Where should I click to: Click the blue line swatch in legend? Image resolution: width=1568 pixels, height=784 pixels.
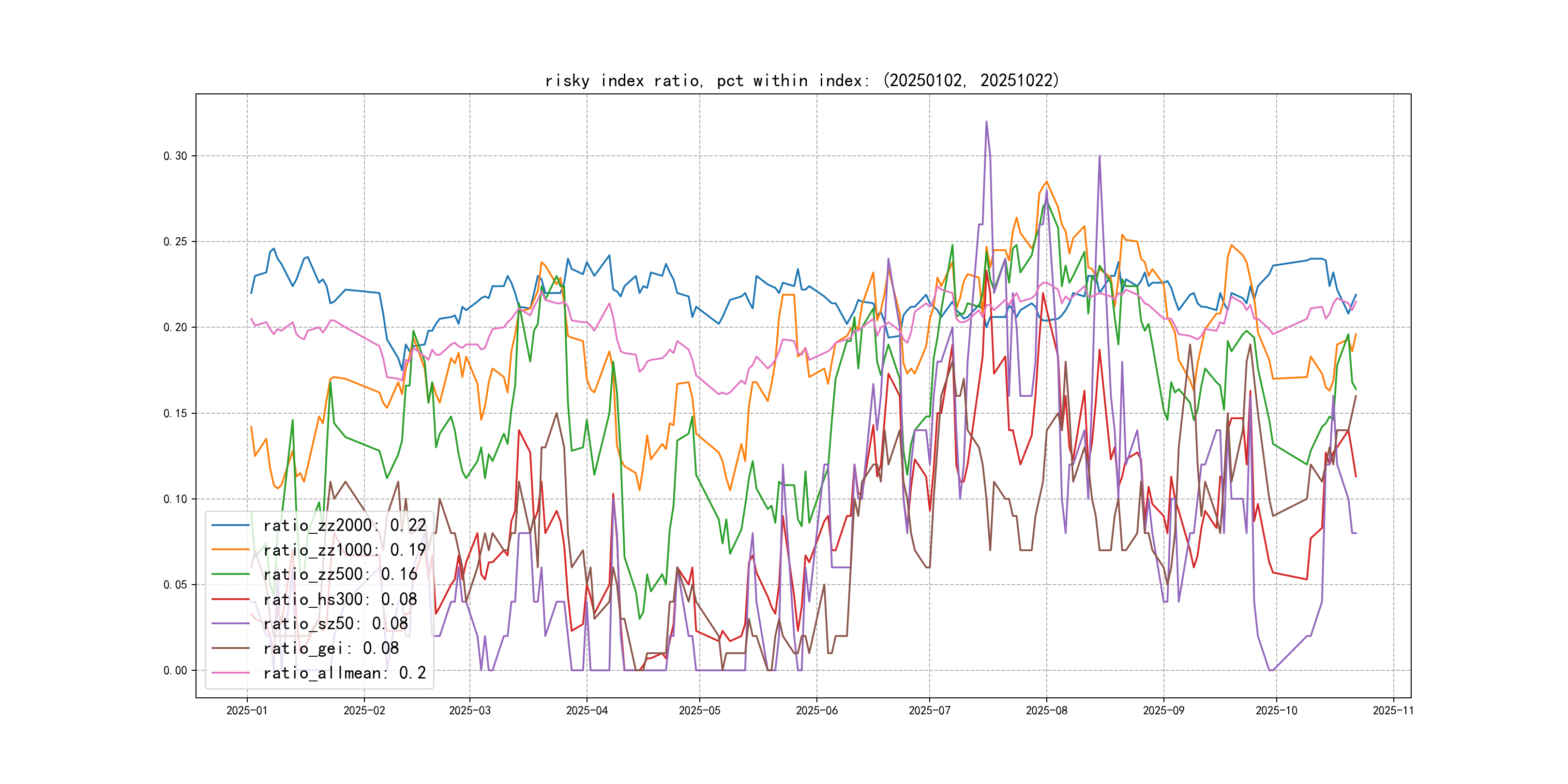click(230, 525)
